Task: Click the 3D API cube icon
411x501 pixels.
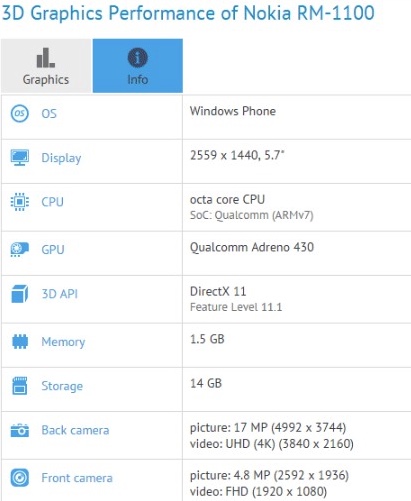Action: click(20, 294)
